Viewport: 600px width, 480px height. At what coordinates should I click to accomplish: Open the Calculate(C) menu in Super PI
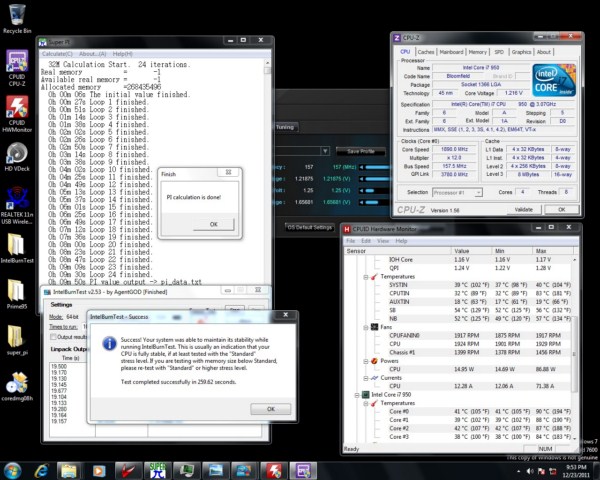point(57,54)
